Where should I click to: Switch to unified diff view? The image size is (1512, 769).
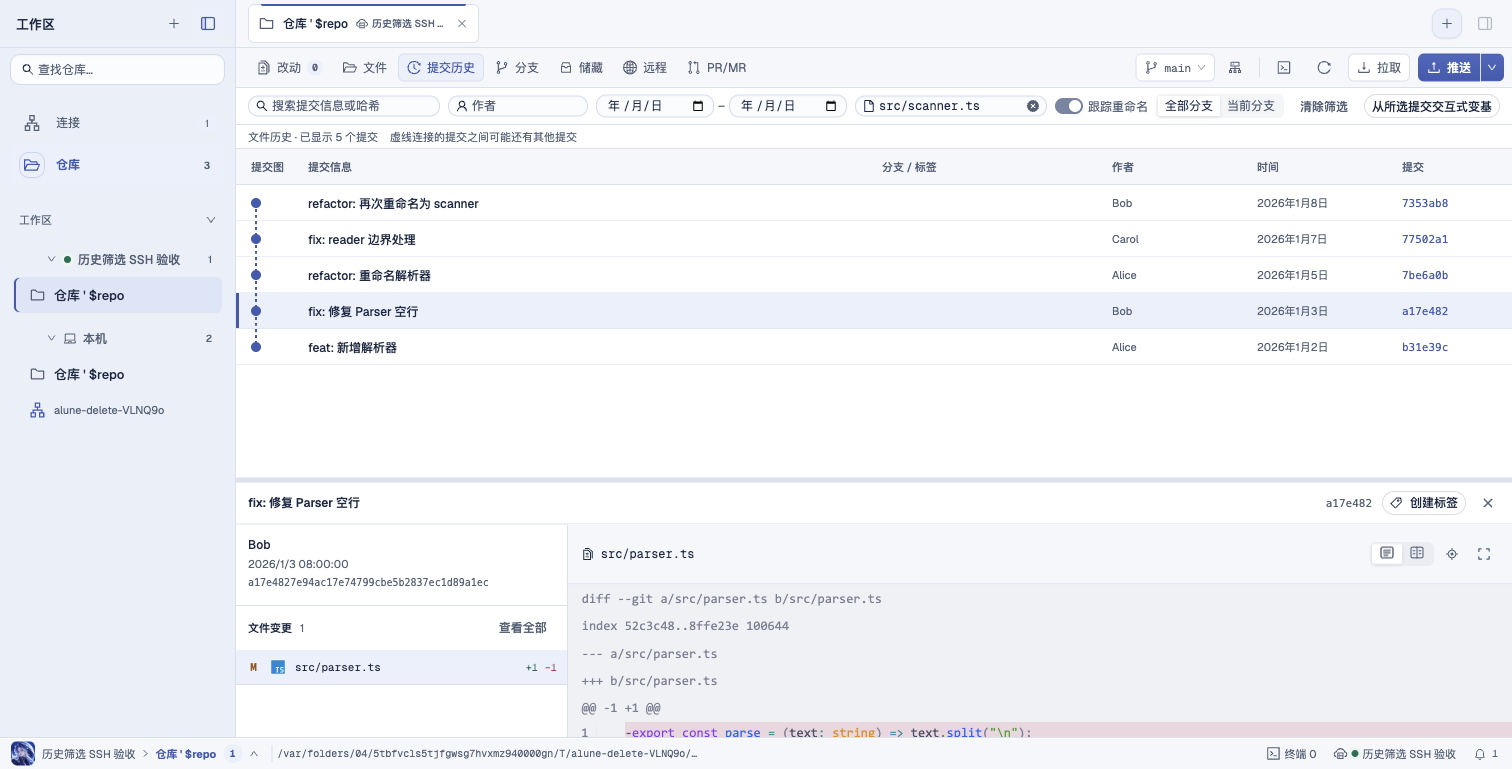(1387, 553)
